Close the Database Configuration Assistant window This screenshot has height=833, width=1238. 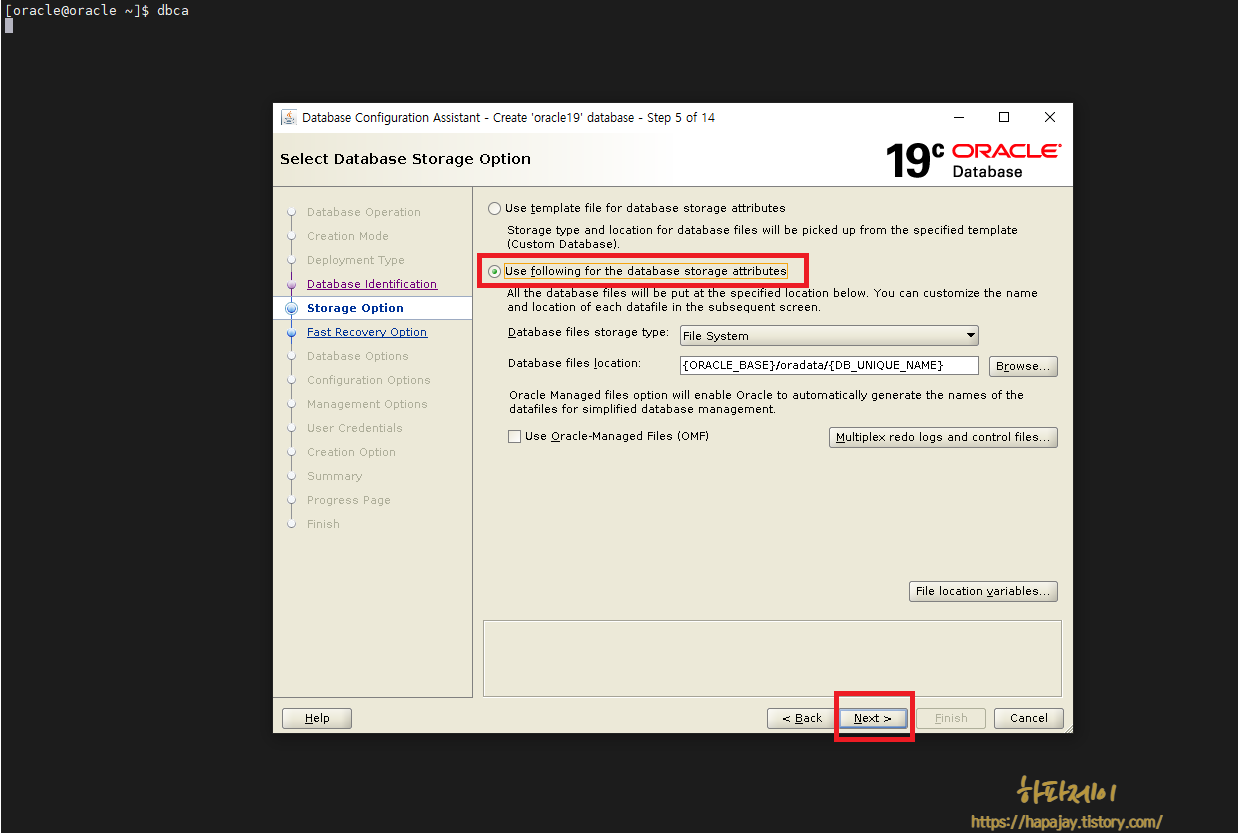pos(1050,117)
